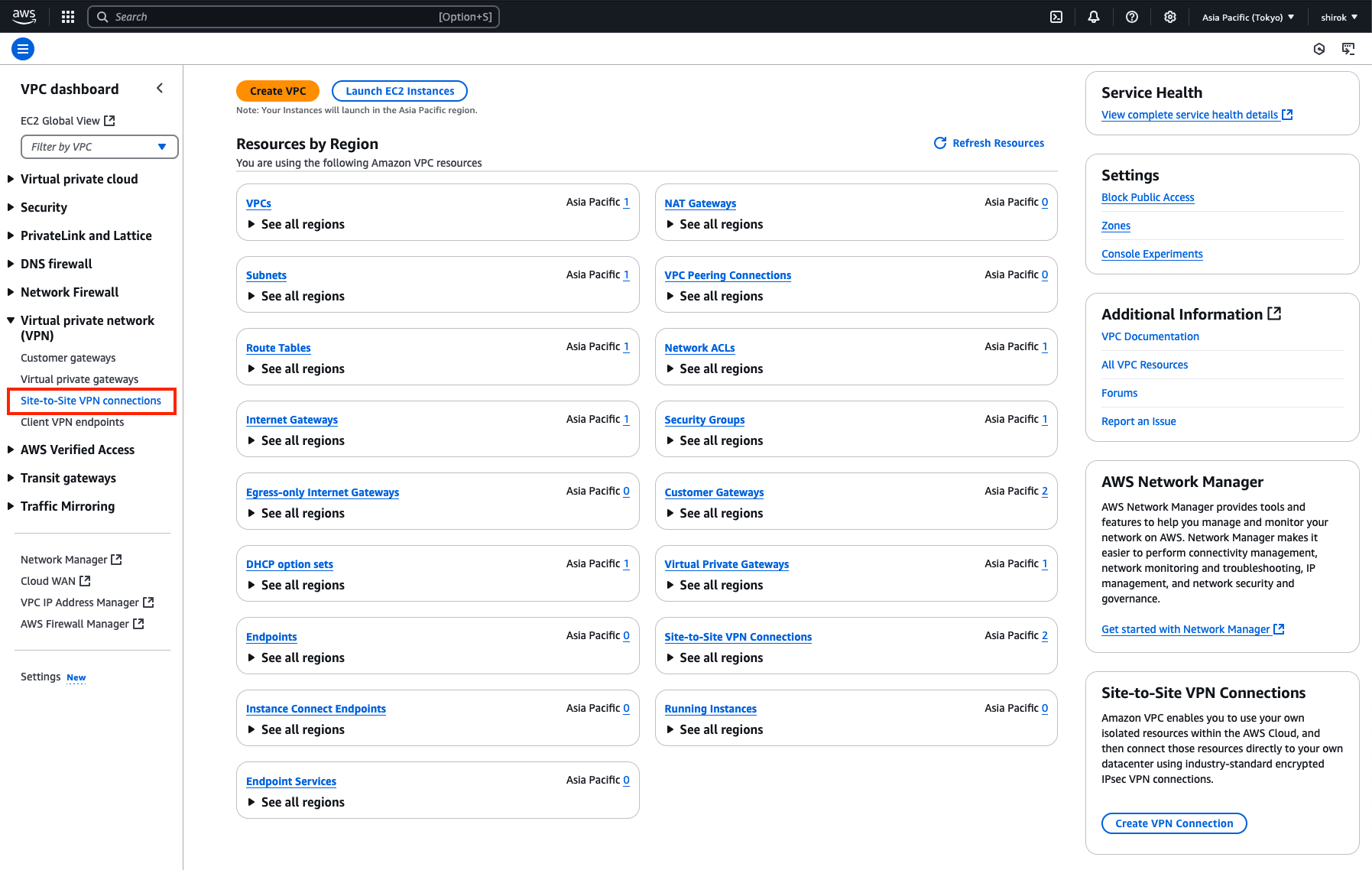Open the Asia Pacific (Tokyo) region selector
The width and height of the screenshot is (1372, 870).
point(1248,17)
